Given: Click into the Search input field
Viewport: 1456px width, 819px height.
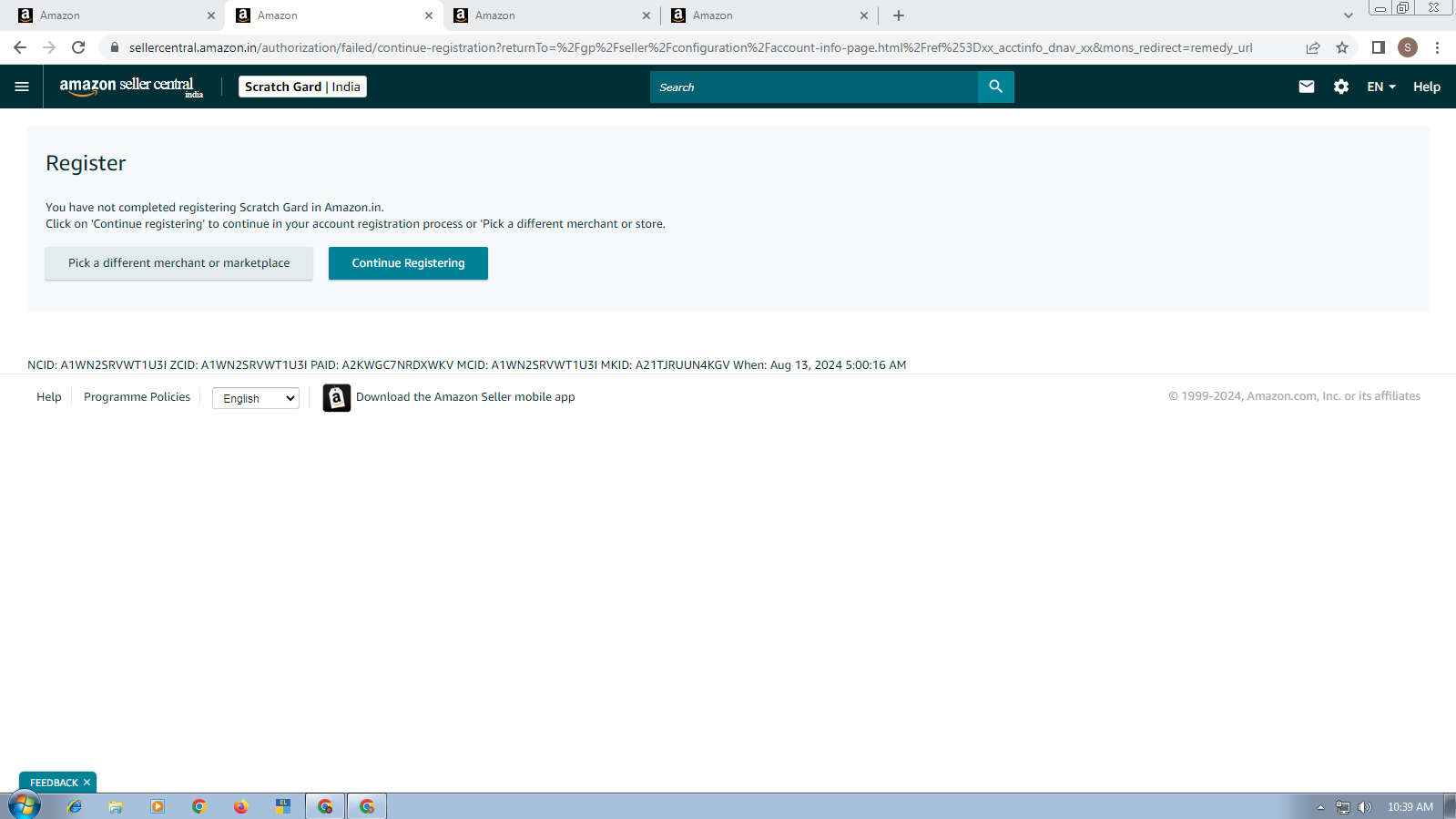Looking at the screenshot, I should coord(814,87).
